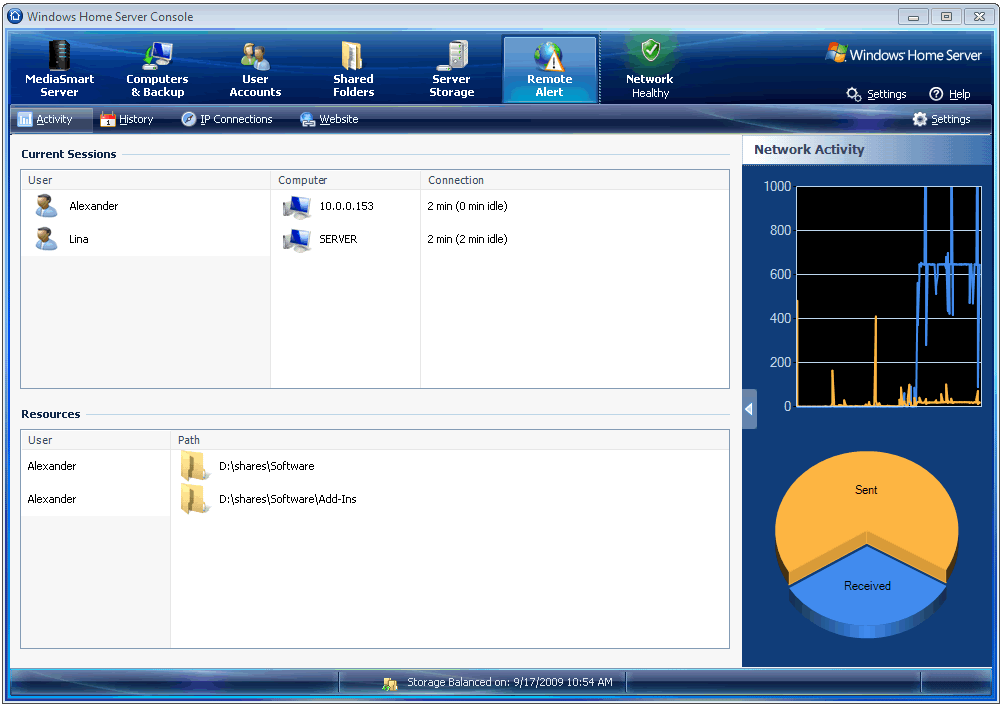
Task: Open the MediaSmart Server tab
Action: coord(59,69)
